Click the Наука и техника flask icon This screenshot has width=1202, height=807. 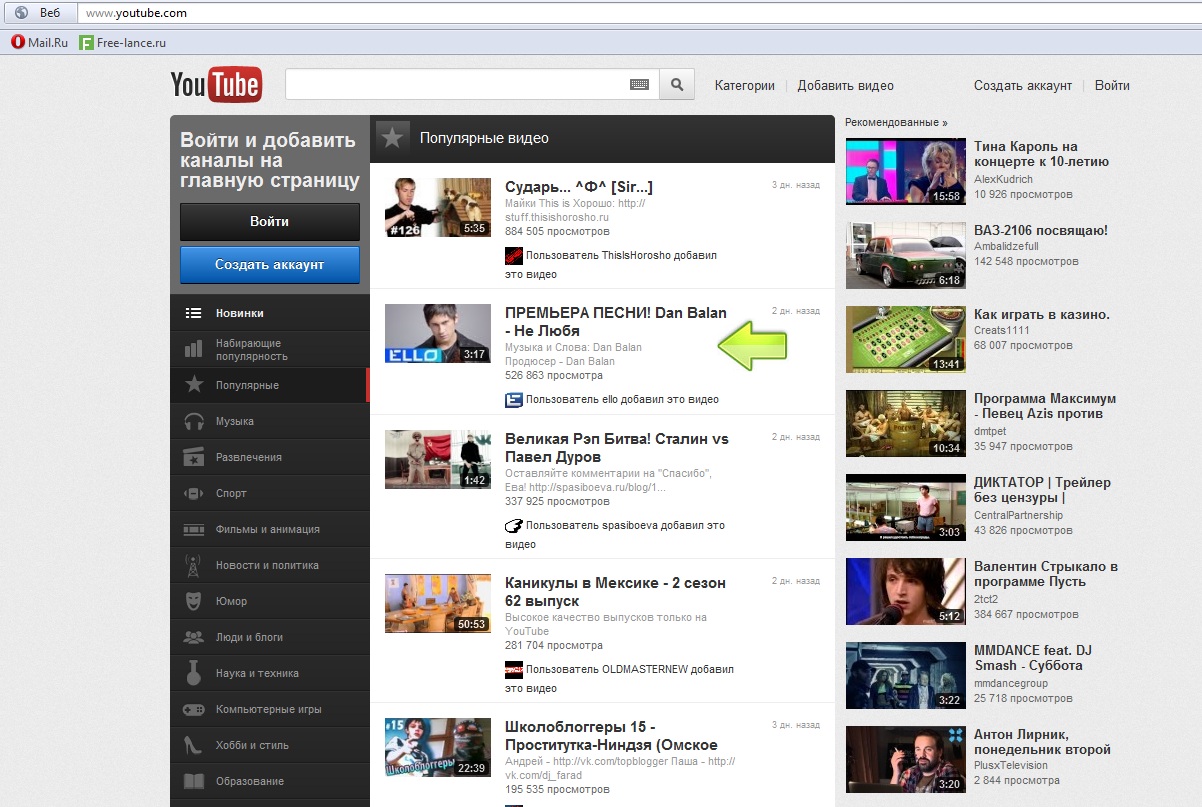tap(194, 673)
